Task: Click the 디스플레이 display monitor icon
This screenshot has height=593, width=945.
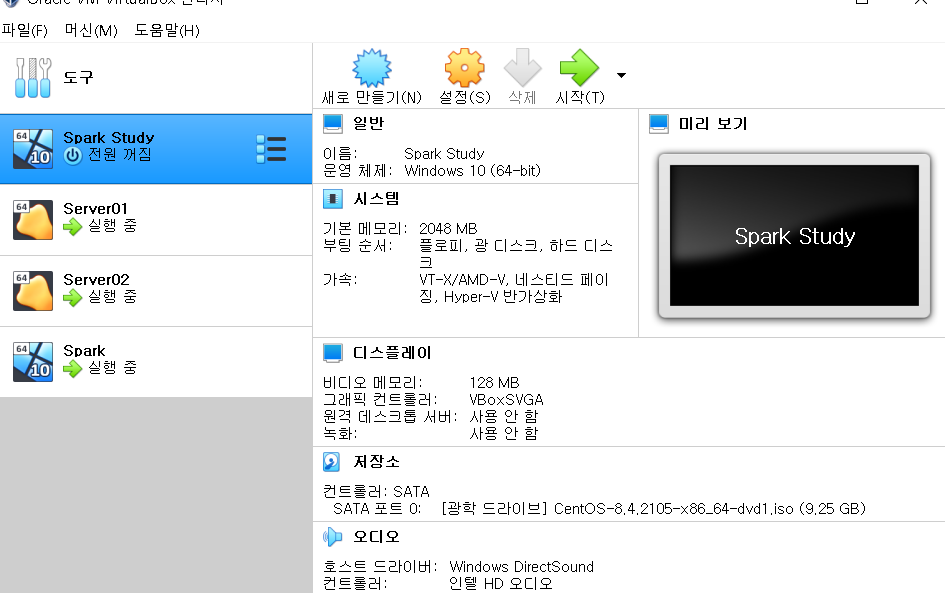Action: [x=333, y=353]
